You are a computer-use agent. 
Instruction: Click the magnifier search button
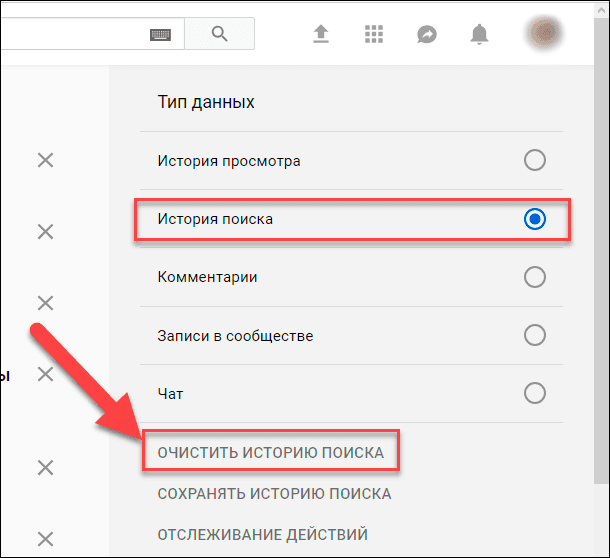pos(219,34)
